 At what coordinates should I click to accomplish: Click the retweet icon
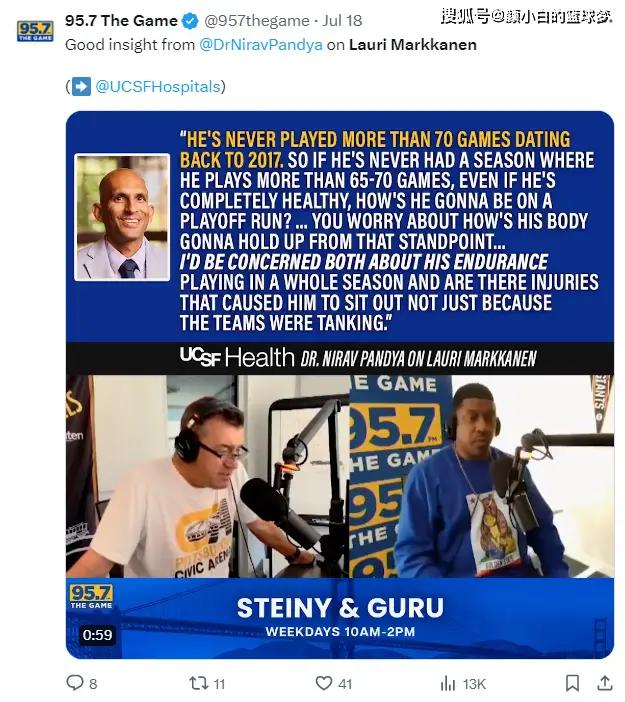(198, 683)
